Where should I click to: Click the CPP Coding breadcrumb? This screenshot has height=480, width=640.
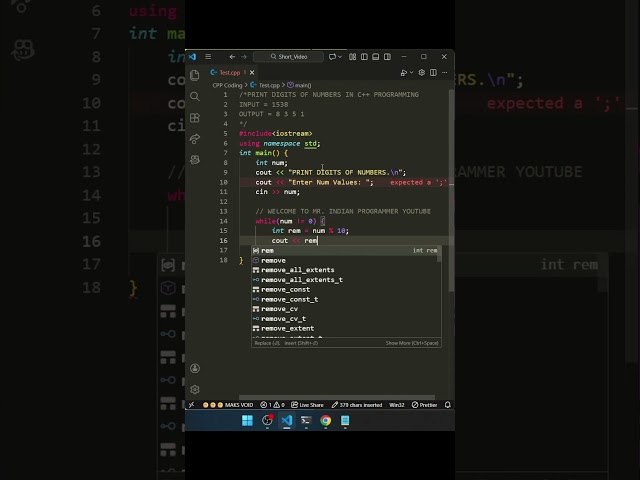click(227, 85)
